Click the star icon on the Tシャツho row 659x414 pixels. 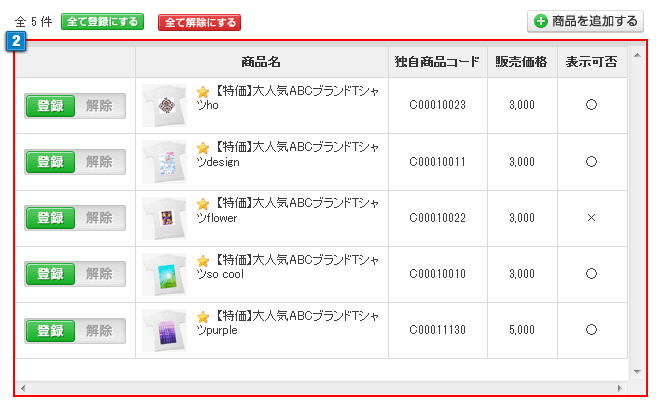tap(202, 91)
